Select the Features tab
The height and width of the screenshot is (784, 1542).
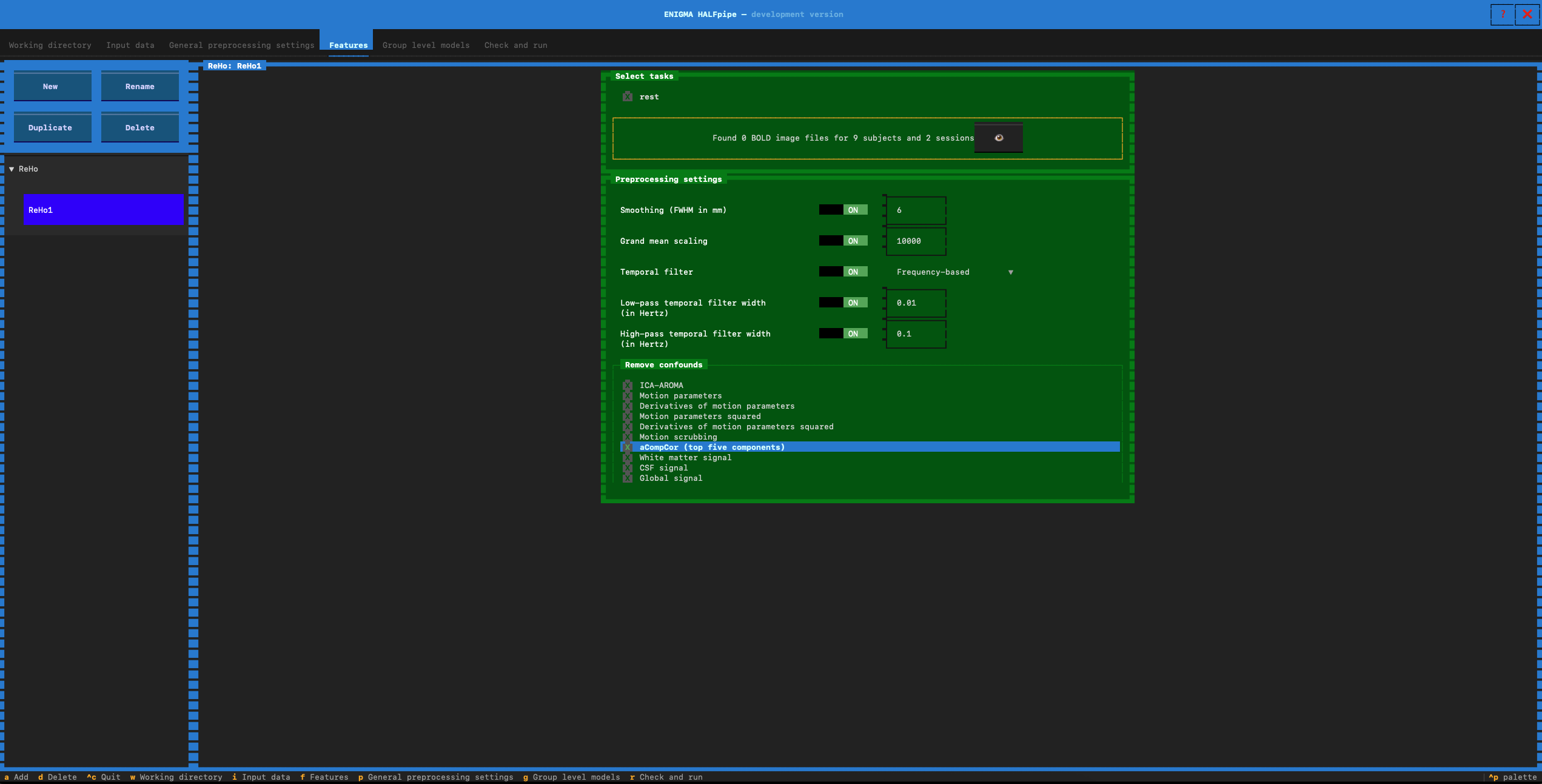pyautogui.click(x=348, y=45)
